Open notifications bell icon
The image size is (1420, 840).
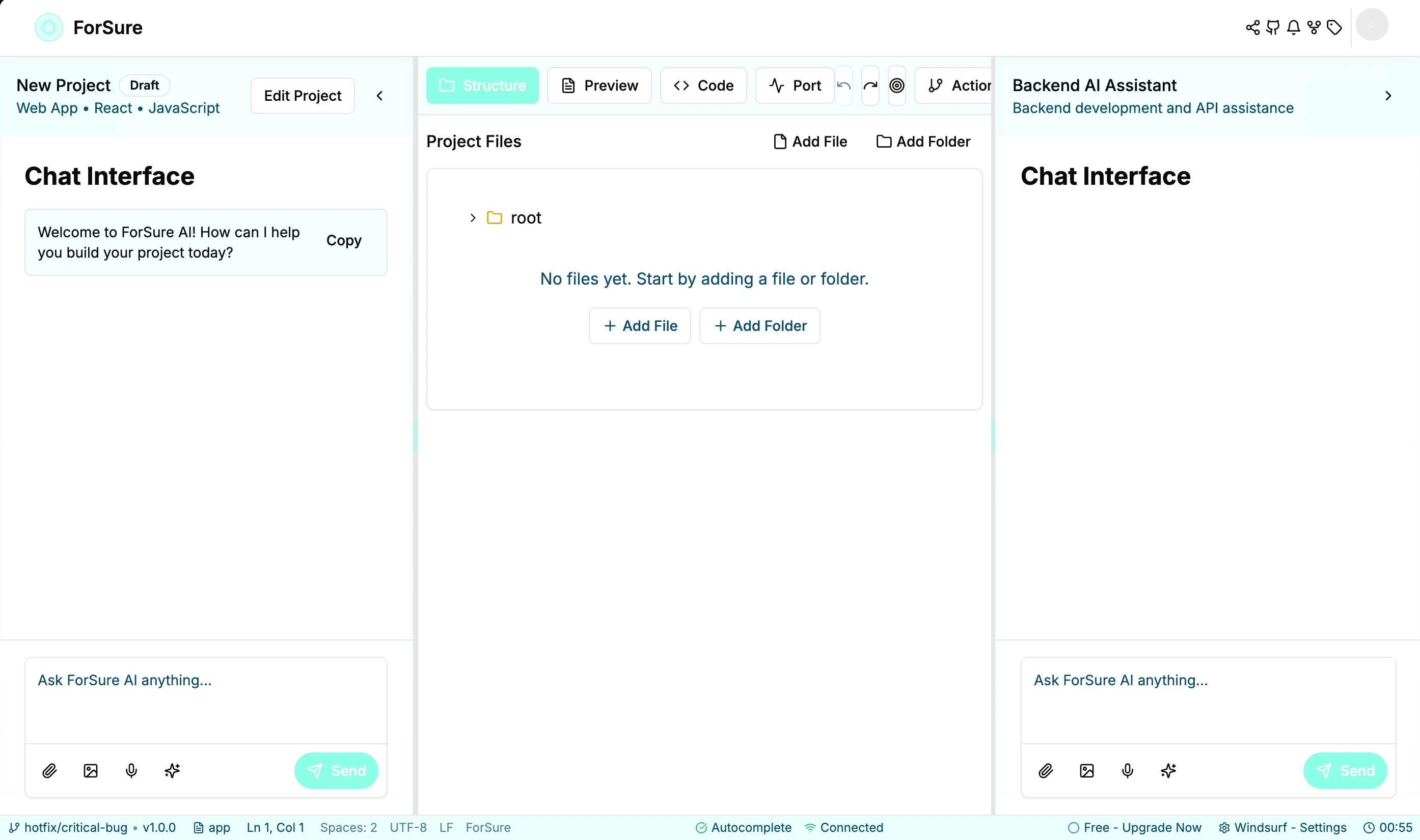click(x=1293, y=27)
